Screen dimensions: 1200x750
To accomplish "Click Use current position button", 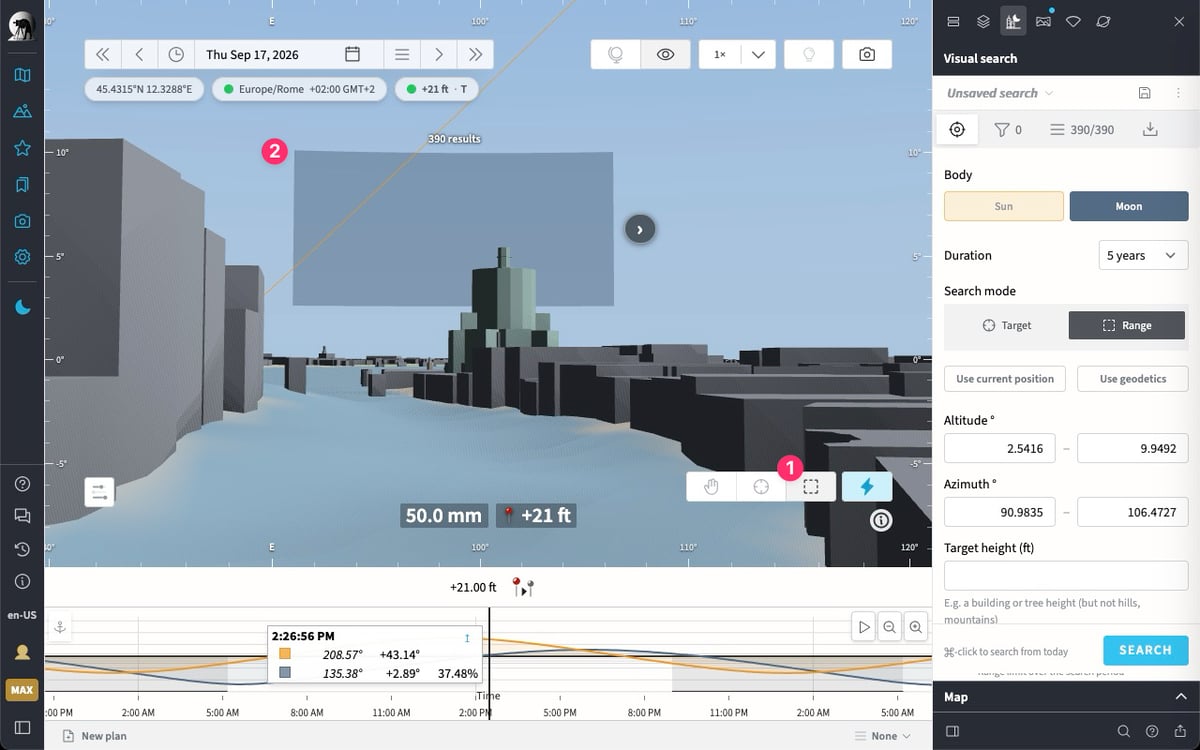I will click(x=1005, y=379).
